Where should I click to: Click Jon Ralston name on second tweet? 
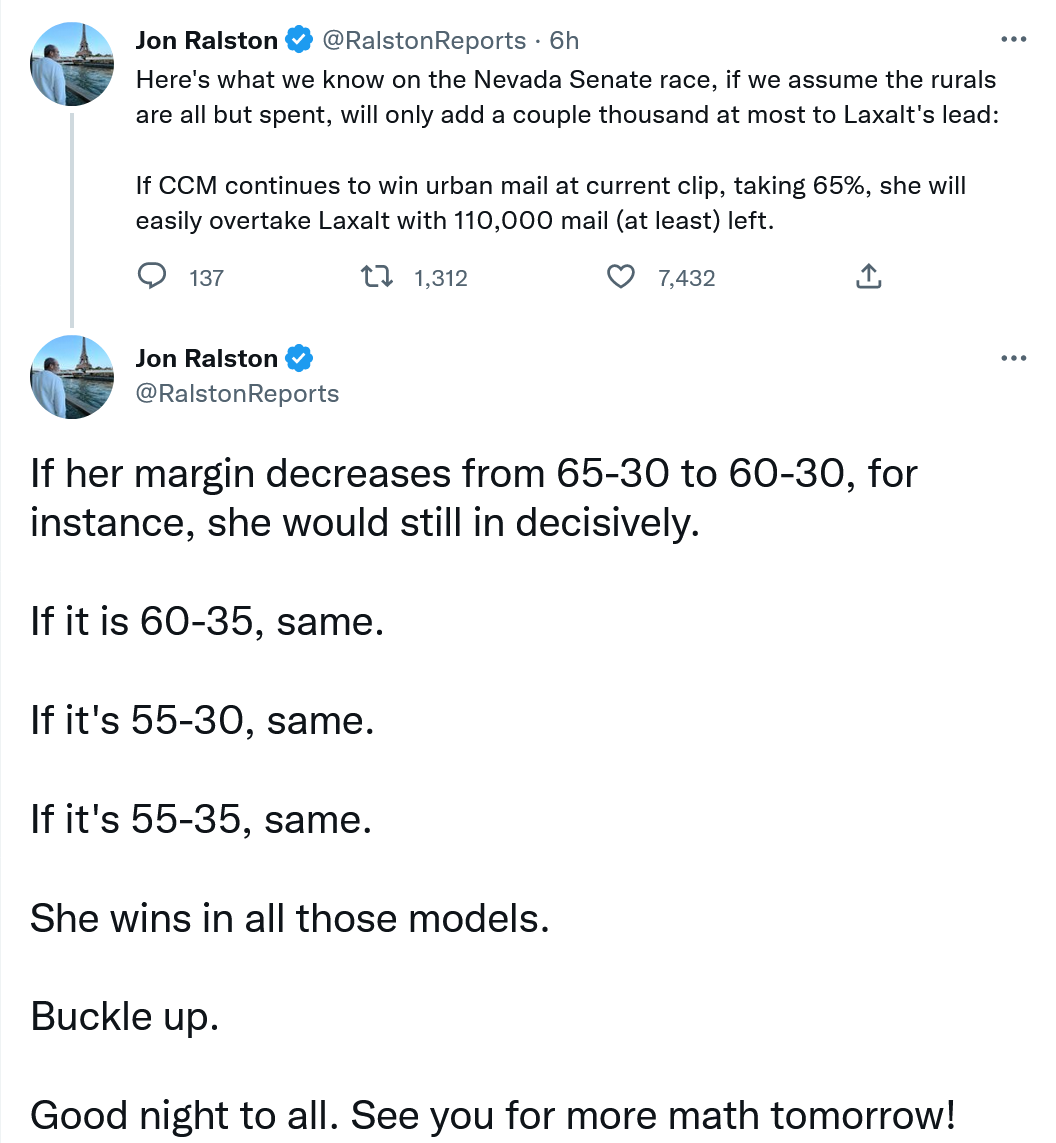point(206,358)
